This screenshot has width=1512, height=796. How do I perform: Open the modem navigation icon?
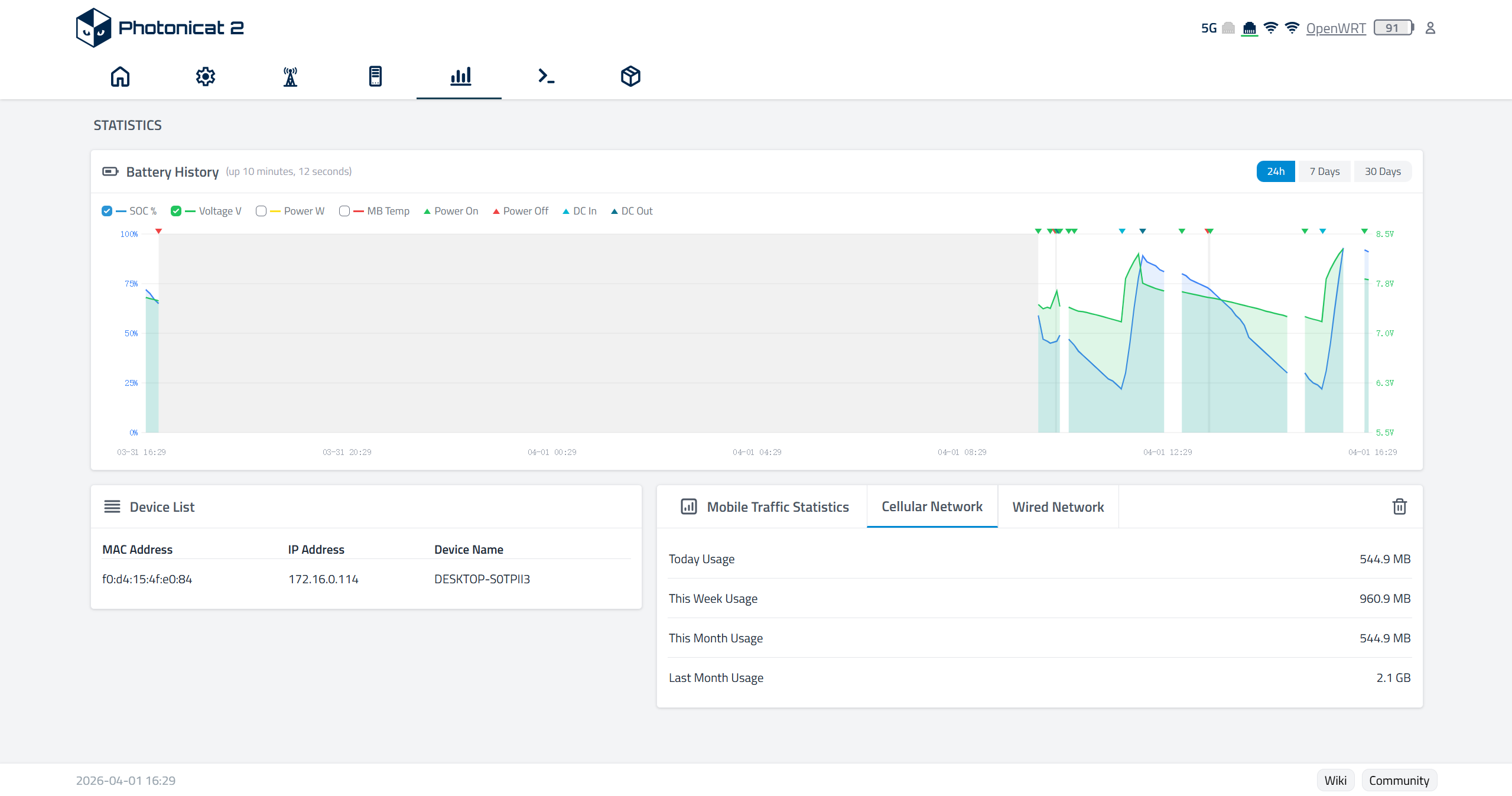375,76
